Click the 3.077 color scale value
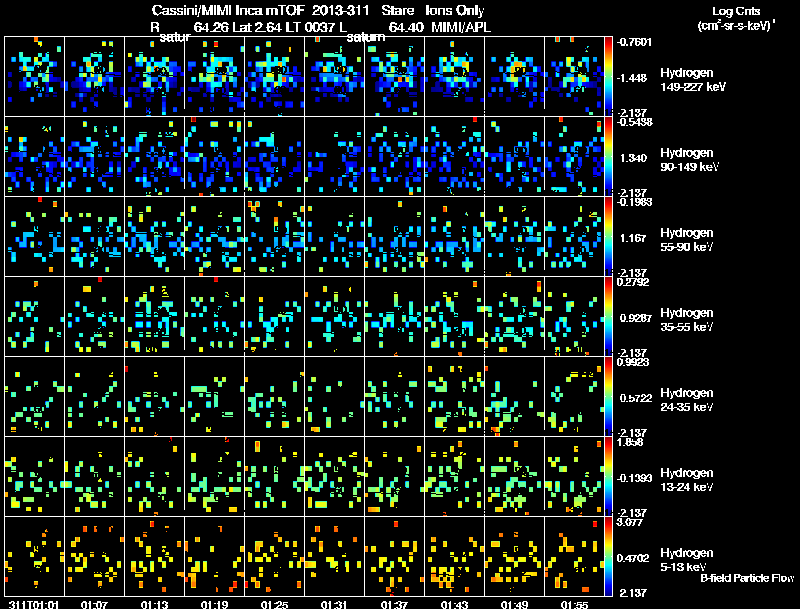Image resolution: width=800 pixels, height=609 pixels. (630, 522)
